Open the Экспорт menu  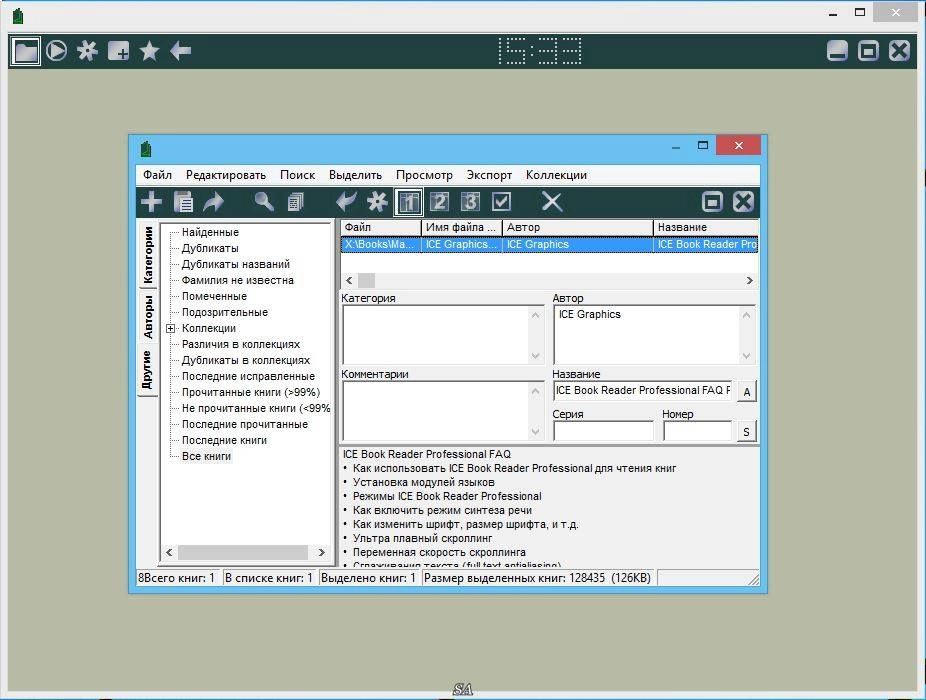(490, 175)
